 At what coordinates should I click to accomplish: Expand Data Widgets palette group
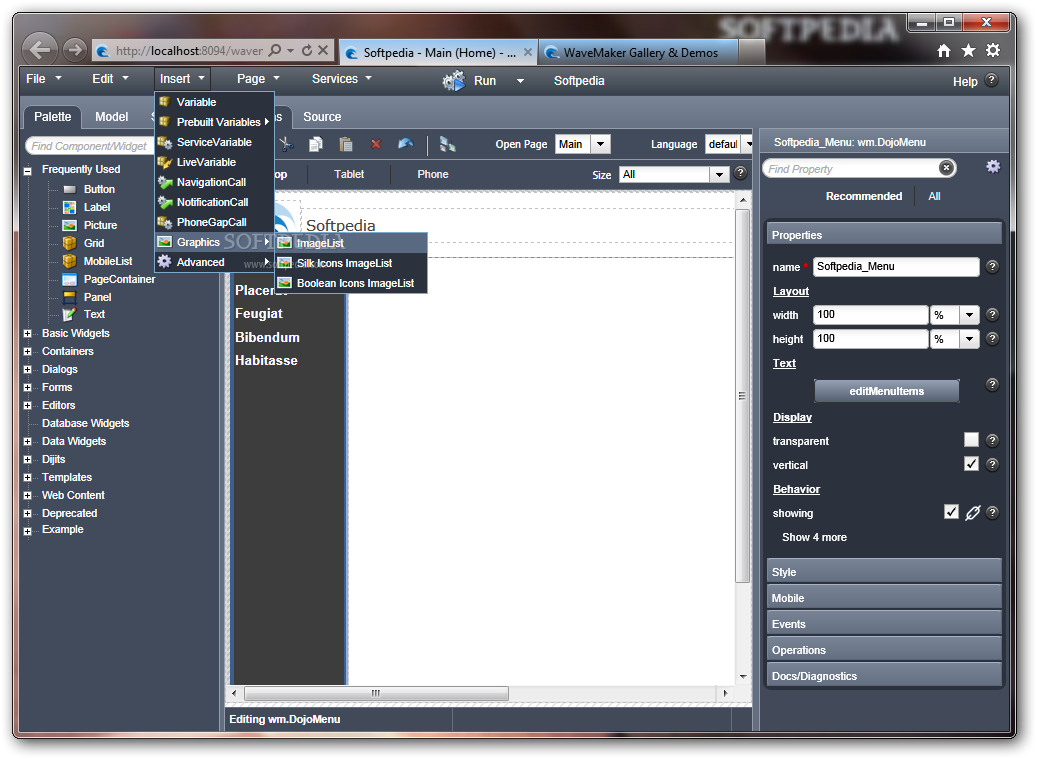click(28, 442)
